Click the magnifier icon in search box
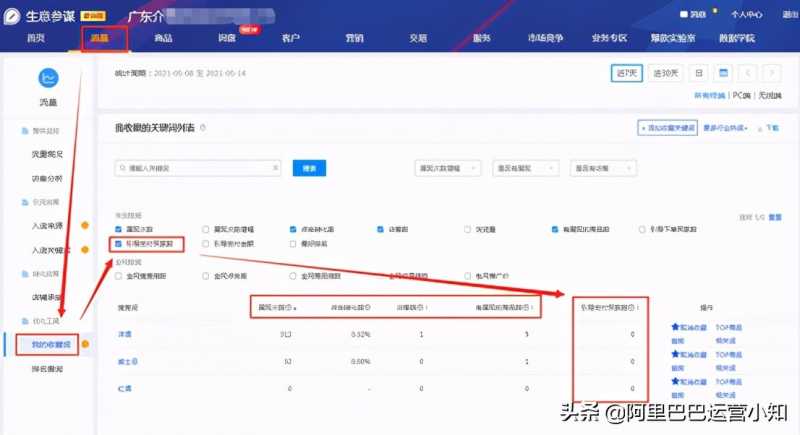The image size is (800, 435). 122,168
